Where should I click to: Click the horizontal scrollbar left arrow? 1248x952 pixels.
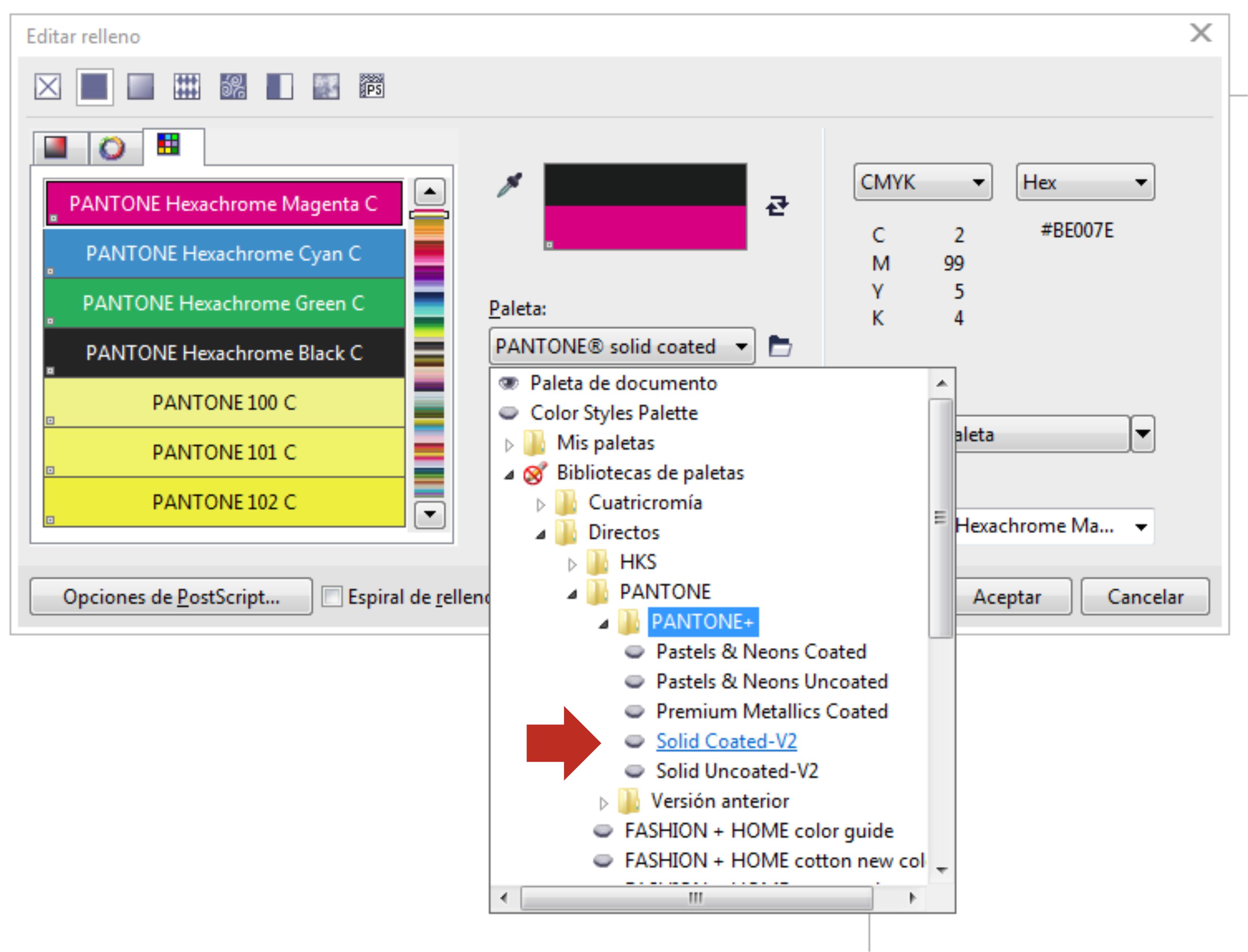tap(504, 897)
